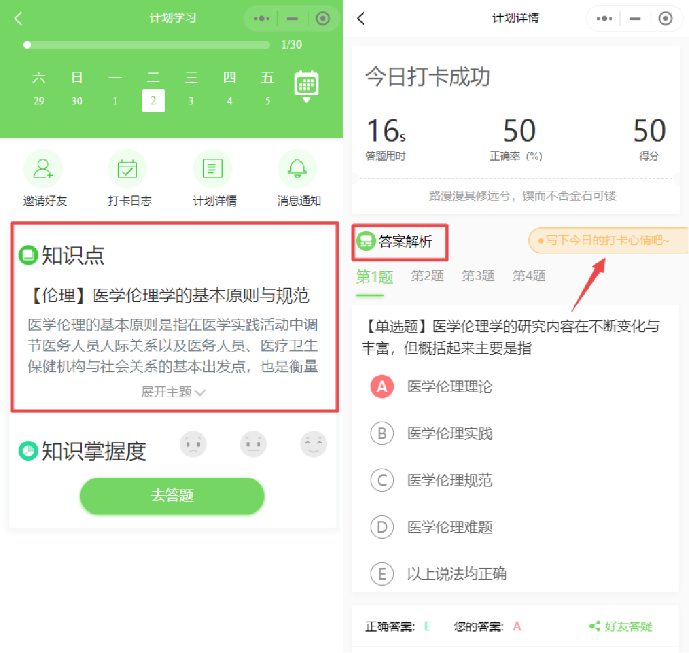Select answer option A 医学伦理理论

click(382, 386)
